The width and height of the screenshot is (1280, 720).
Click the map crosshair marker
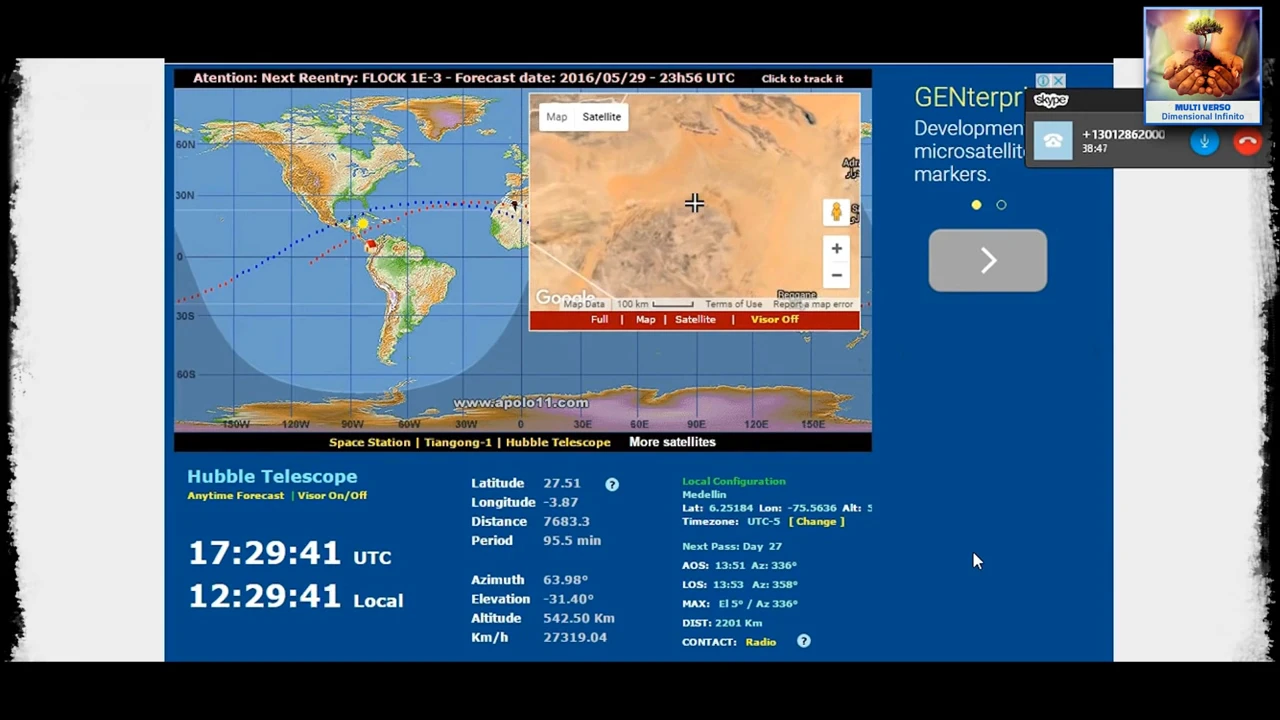coord(694,203)
